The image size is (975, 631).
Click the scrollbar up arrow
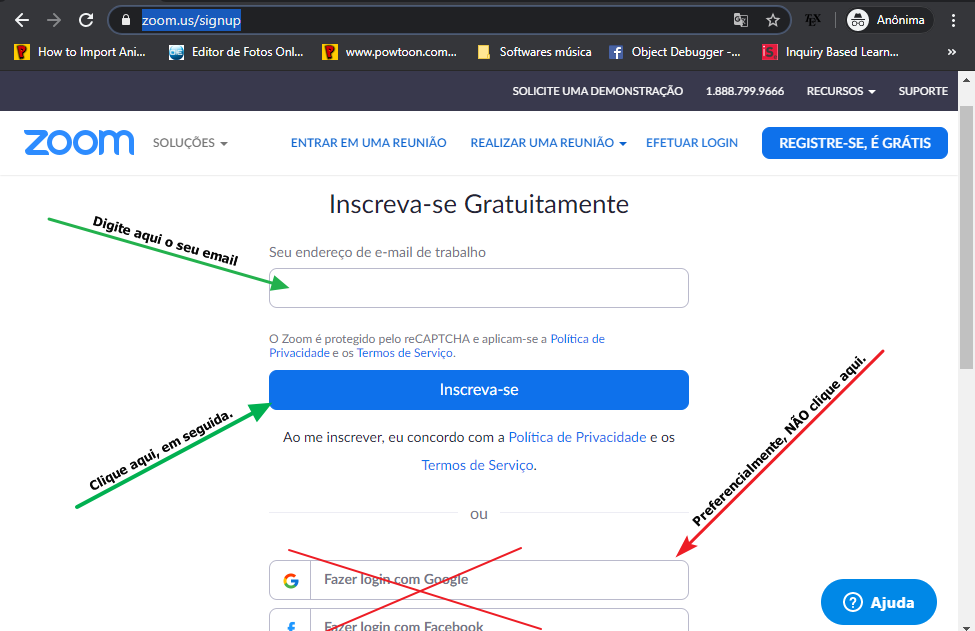pyautogui.click(x=966, y=80)
